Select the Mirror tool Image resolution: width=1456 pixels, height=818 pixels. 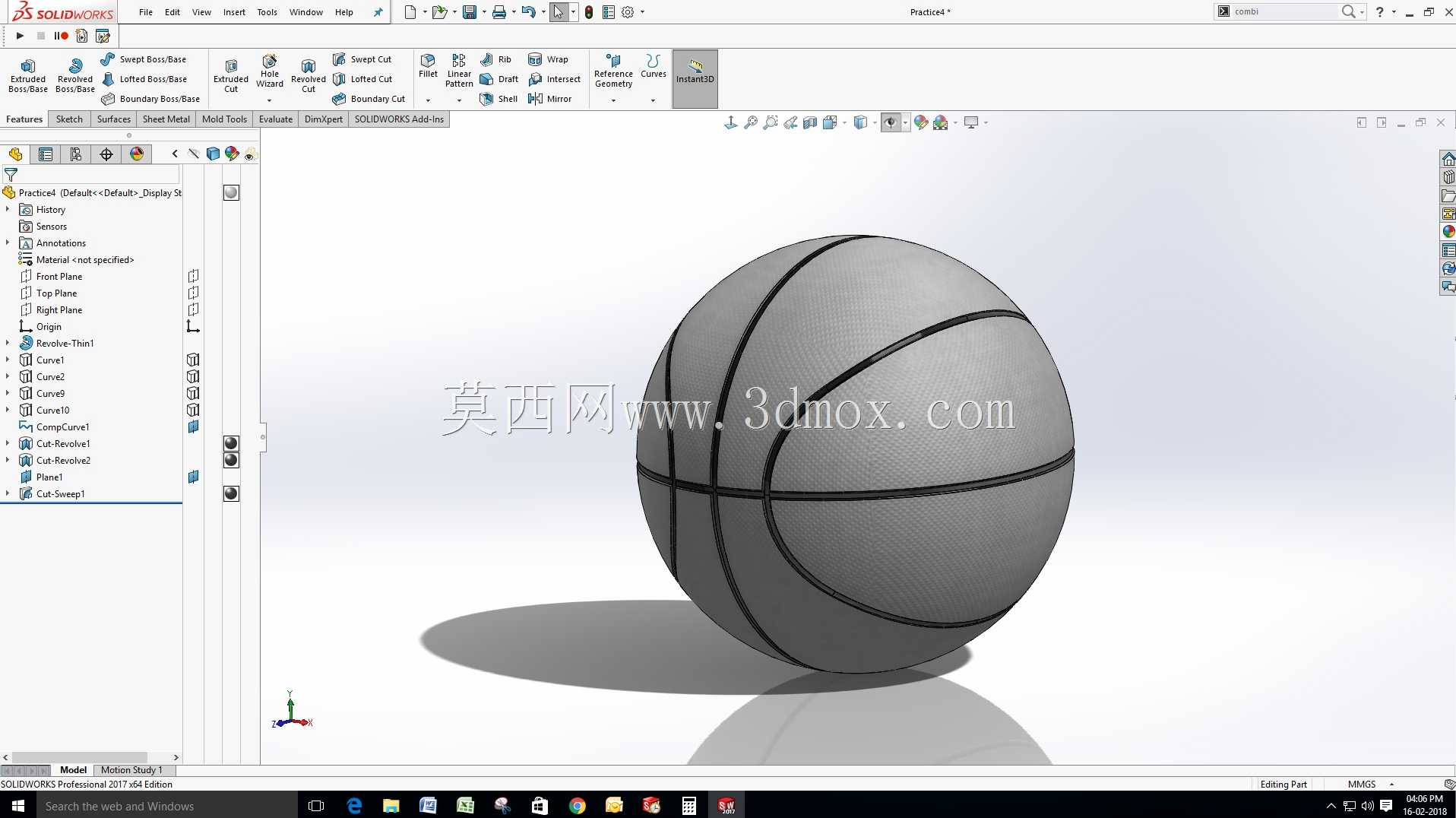(549, 99)
